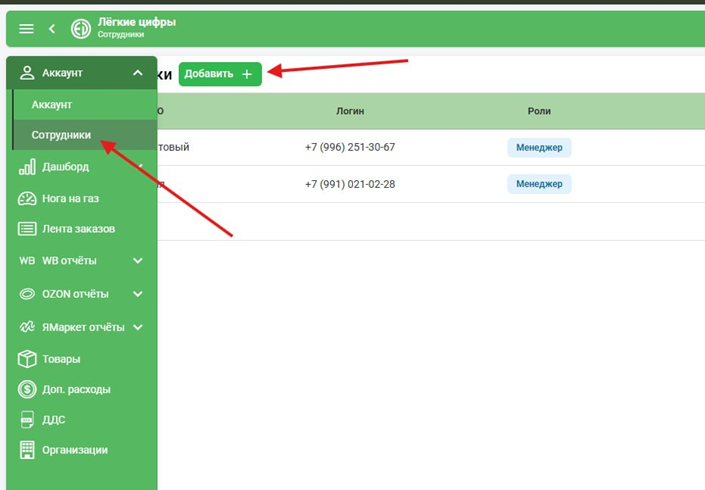
Task: Expand the WB отчёты chevron
Action: 138,261
